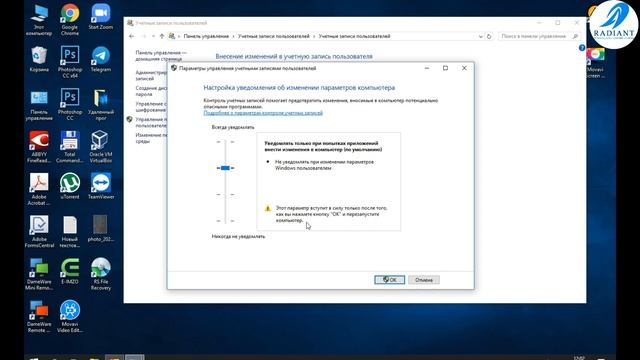Set slider to the top Всегда уведомлять level
Image resolution: width=640 pixels, height=360 pixels.
pyautogui.click(x=225, y=142)
